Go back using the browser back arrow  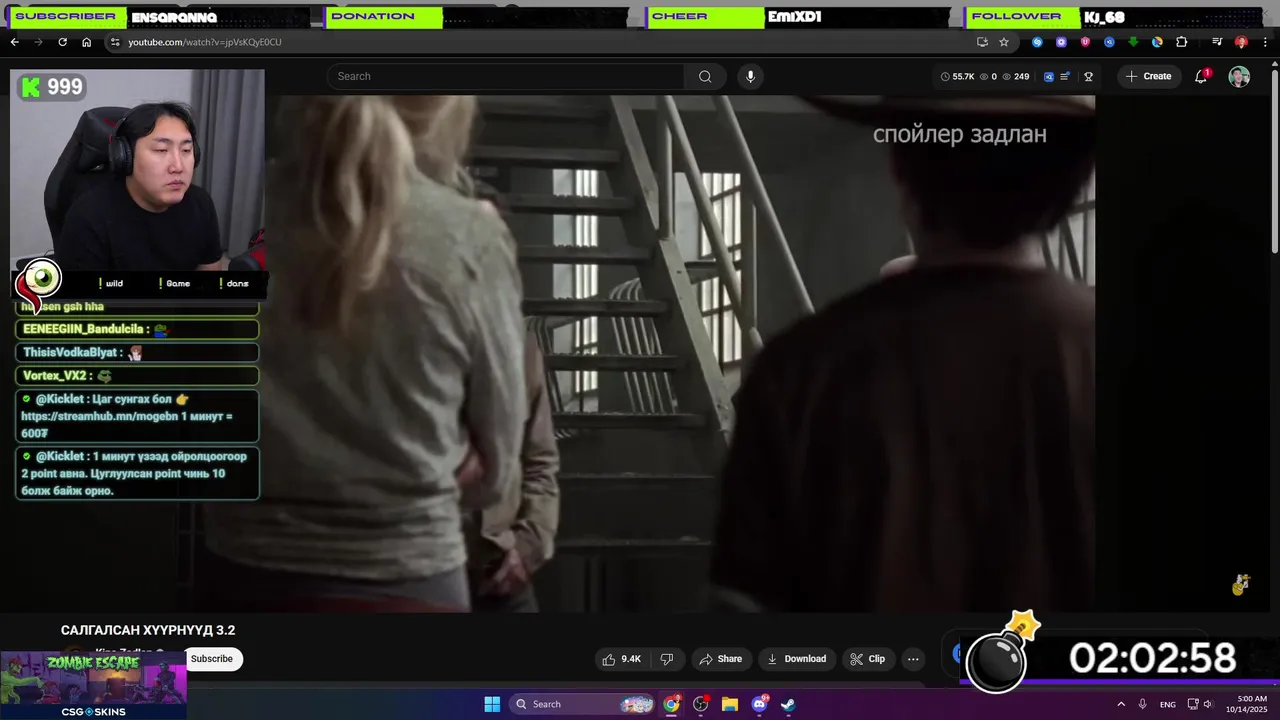click(14, 42)
